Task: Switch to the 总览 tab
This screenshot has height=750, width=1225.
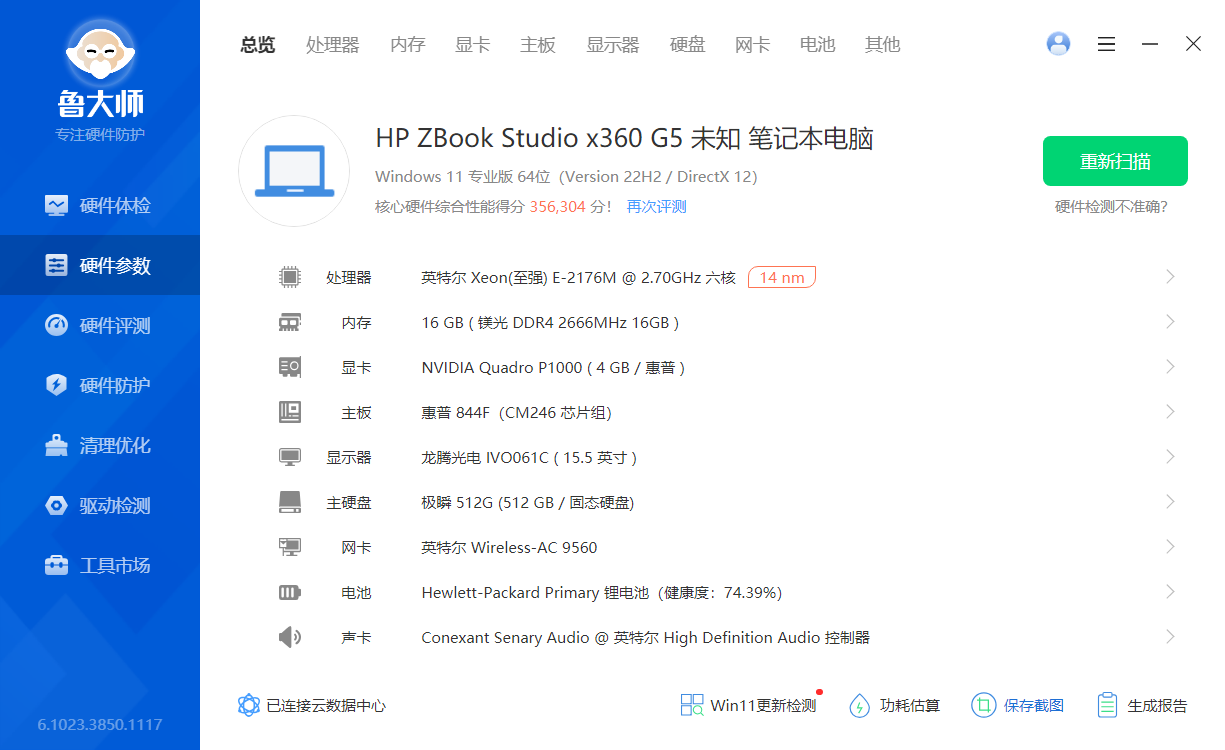Action: pyautogui.click(x=257, y=44)
